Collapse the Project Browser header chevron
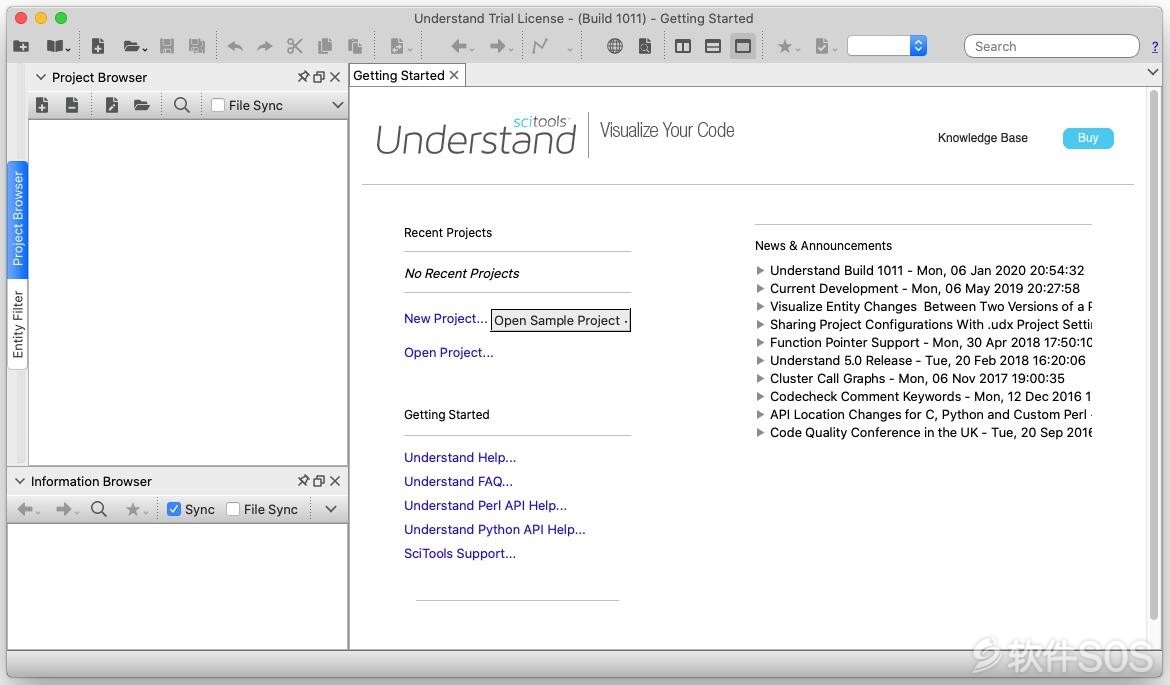Image resolution: width=1170 pixels, height=685 pixels. 41,77
